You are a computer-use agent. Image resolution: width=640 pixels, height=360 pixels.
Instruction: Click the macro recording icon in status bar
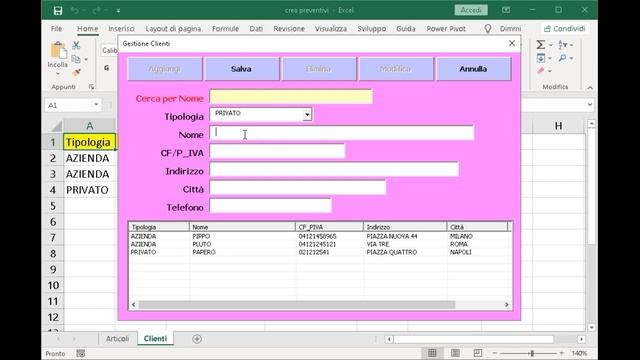80,353
